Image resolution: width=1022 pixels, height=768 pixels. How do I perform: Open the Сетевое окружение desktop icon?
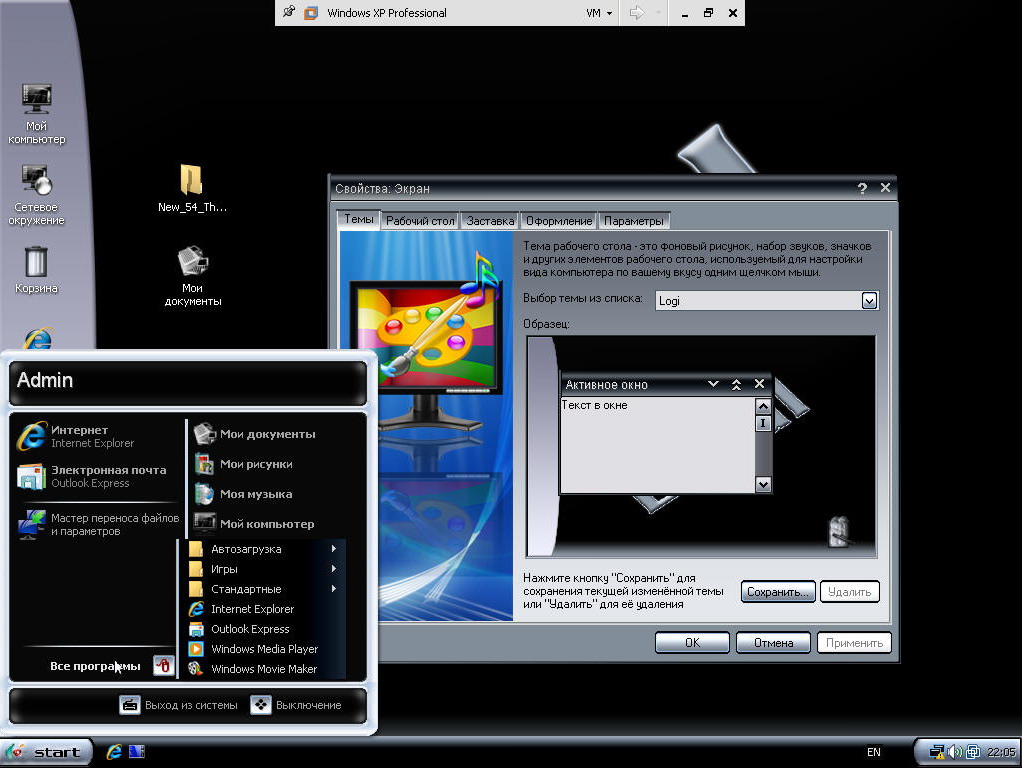tap(36, 195)
